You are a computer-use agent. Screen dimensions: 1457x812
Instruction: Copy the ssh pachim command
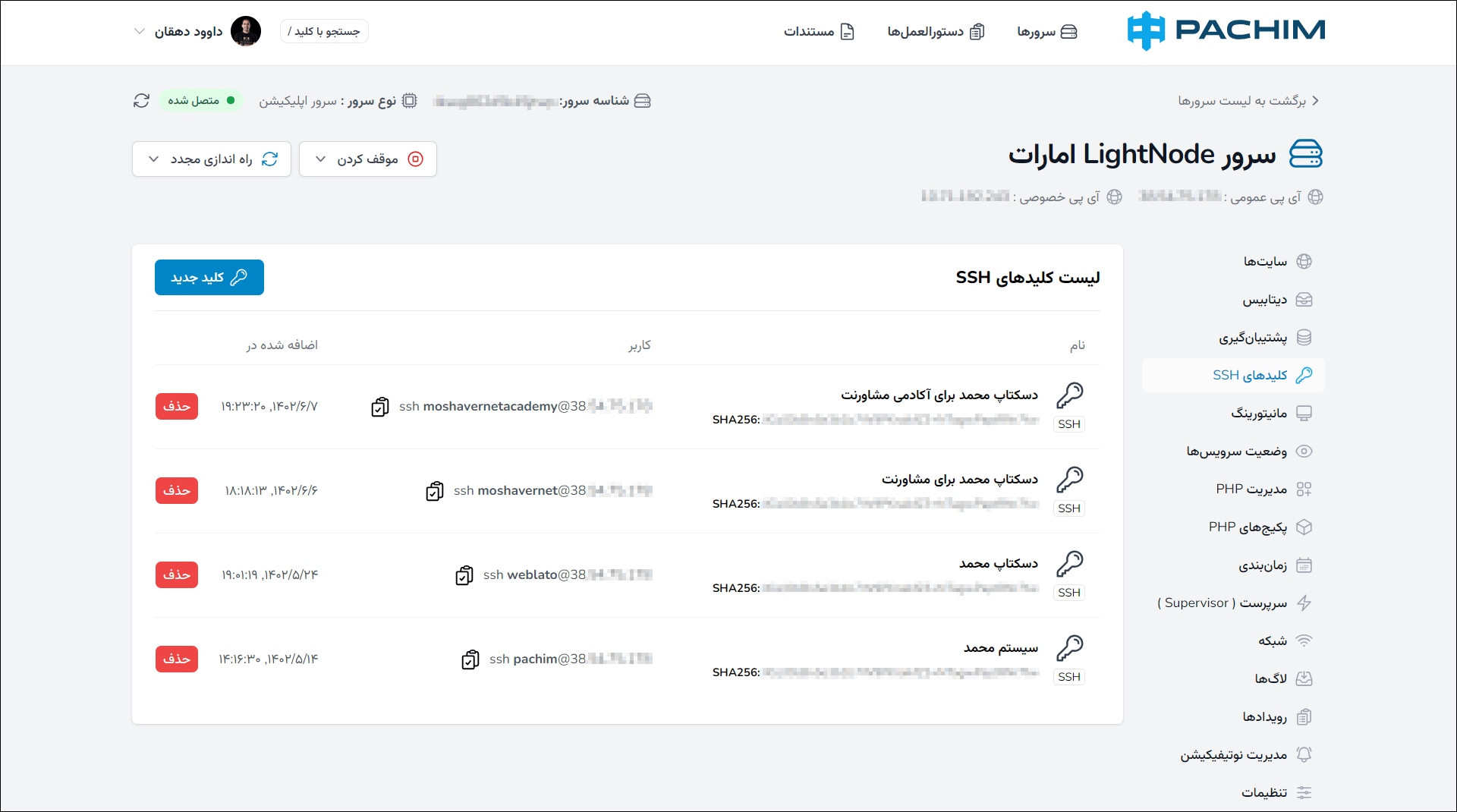pyautogui.click(x=470, y=660)
